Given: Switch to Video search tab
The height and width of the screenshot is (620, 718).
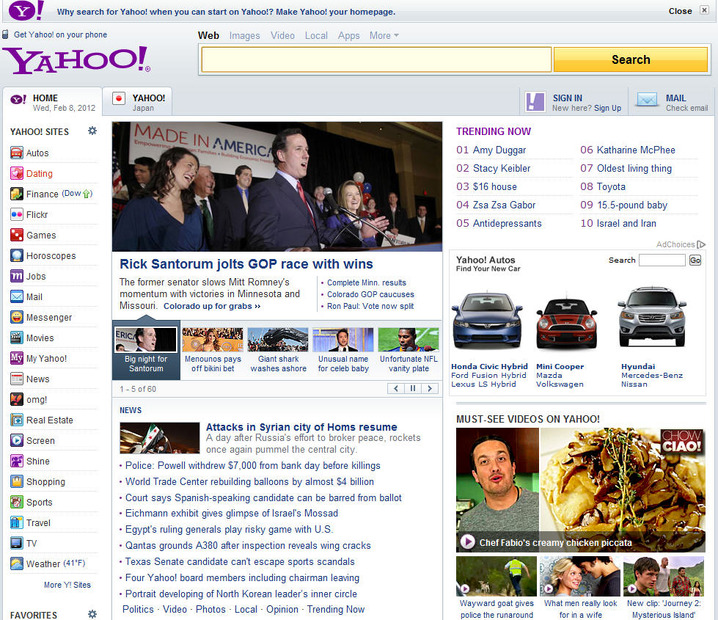Looking at the screenshot, I should point(283,35).
